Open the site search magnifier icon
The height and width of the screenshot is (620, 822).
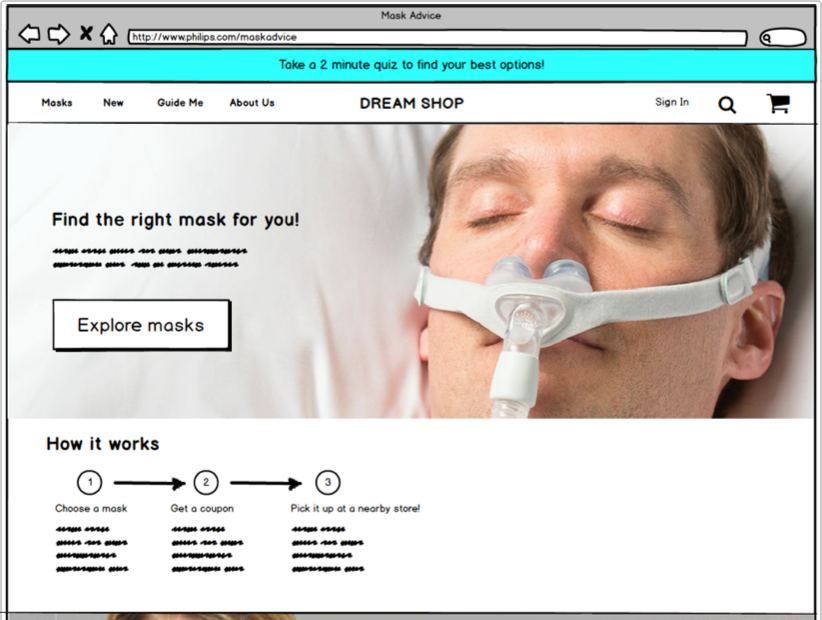coord(727,105)
